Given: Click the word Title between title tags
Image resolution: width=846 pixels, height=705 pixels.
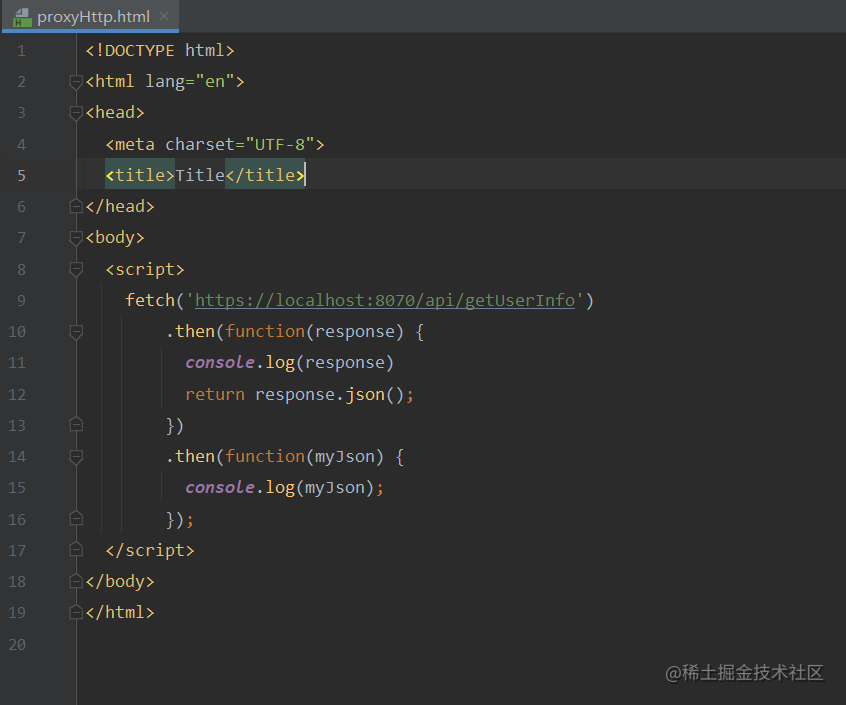Looking at the screenshot, I should [x=200, y=175].
